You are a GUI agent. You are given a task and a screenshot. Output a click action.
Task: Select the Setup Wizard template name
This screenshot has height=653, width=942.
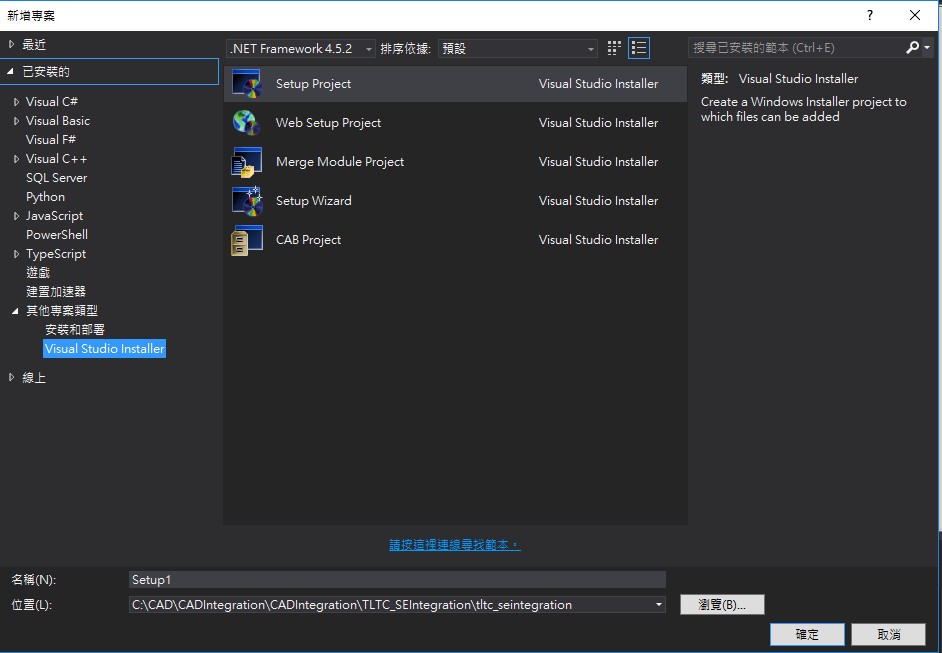314,201
